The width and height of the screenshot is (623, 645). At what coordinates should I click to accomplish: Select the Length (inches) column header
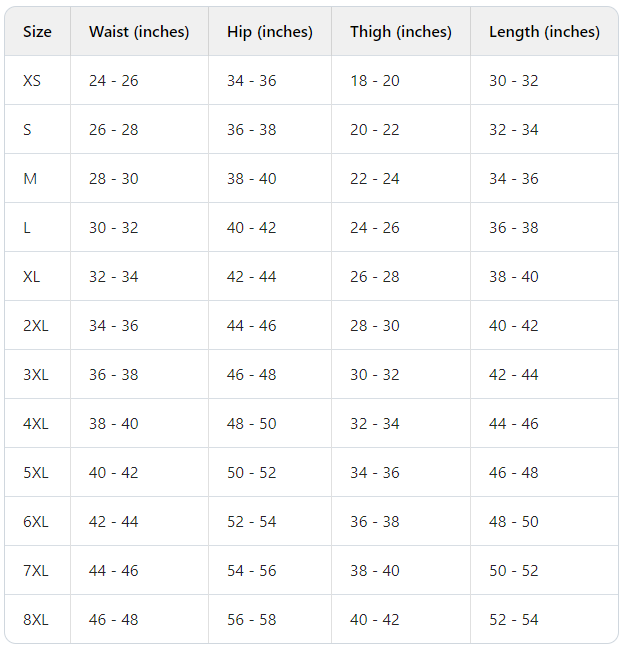click(544, 32)
